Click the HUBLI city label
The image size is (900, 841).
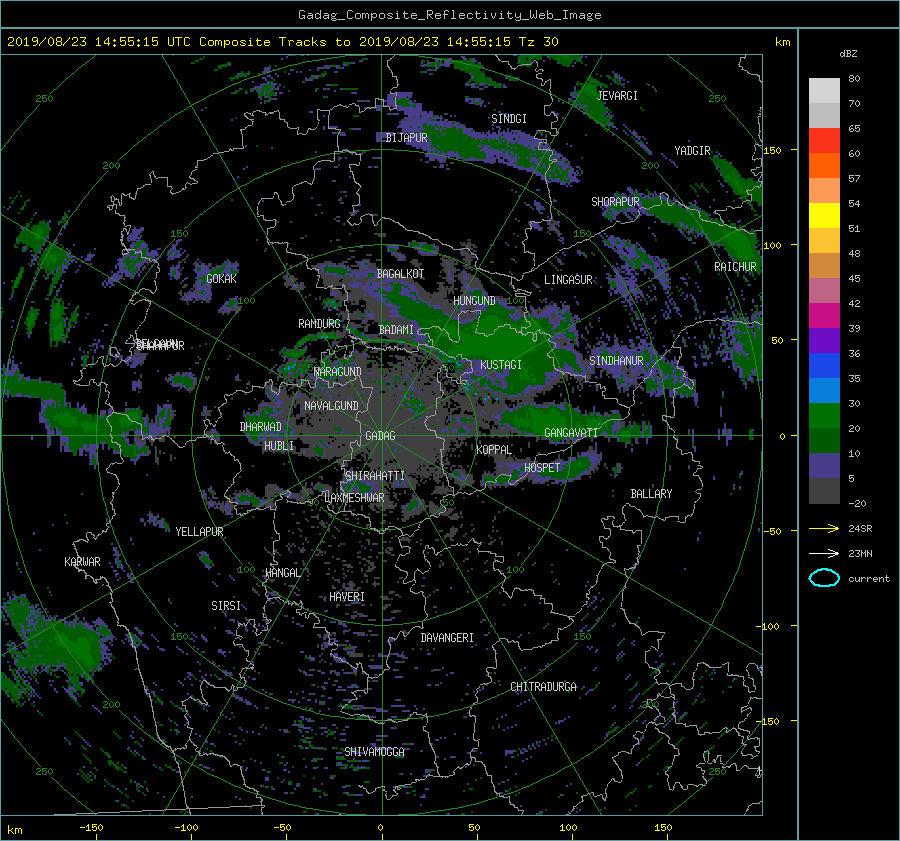click(279, 446)
